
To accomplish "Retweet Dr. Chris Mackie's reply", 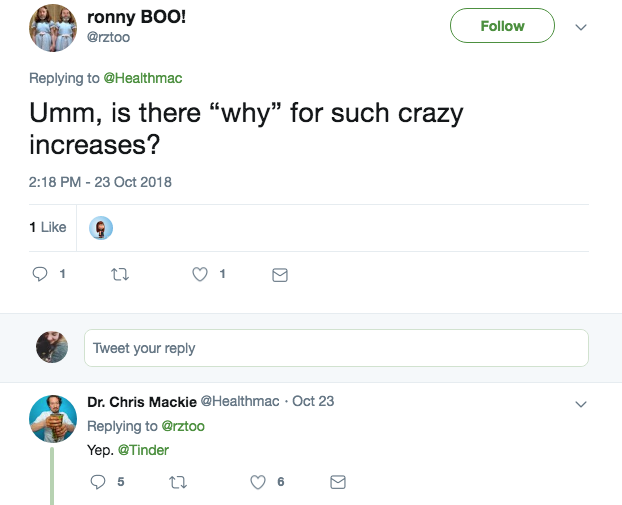I will click(x=178, y=482).
